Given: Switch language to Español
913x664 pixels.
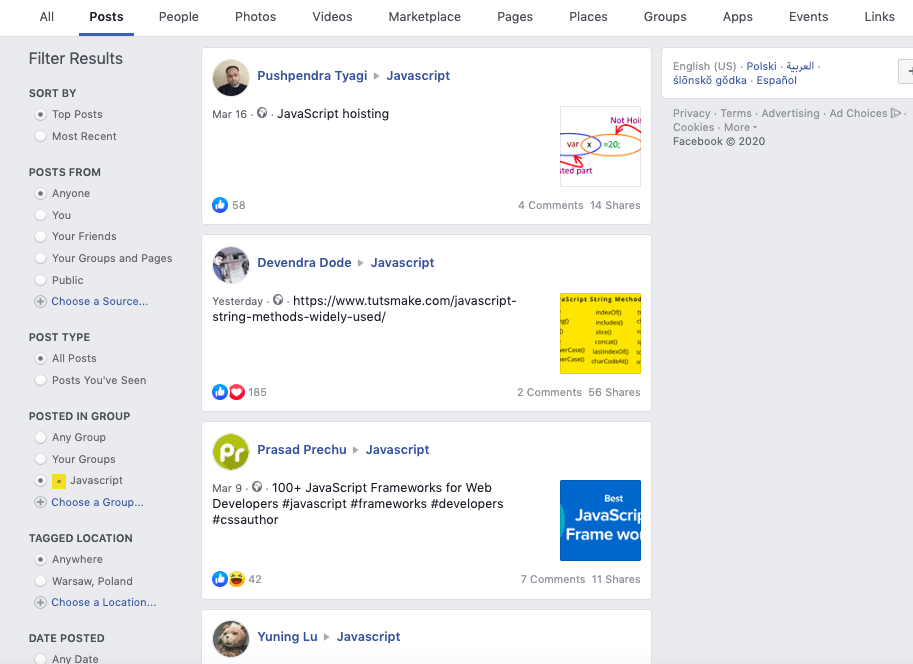Looking at the screenshot, I should [776, 80].
